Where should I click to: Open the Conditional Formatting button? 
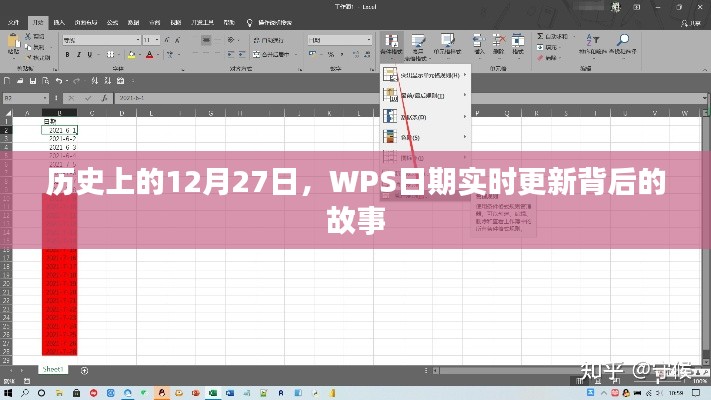[x=391, y=47]
